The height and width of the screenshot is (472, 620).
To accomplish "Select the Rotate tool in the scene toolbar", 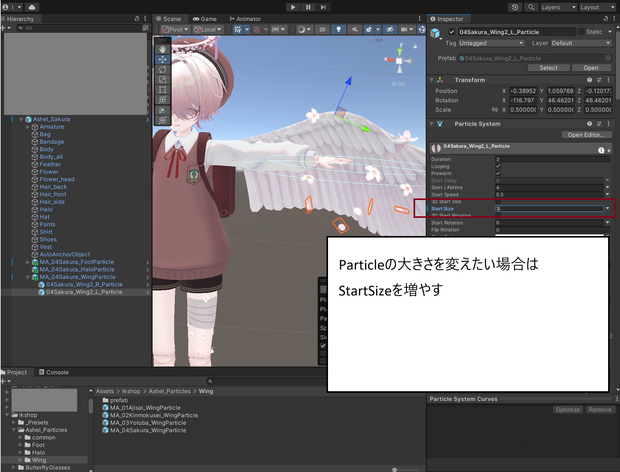I will point(163,70).
